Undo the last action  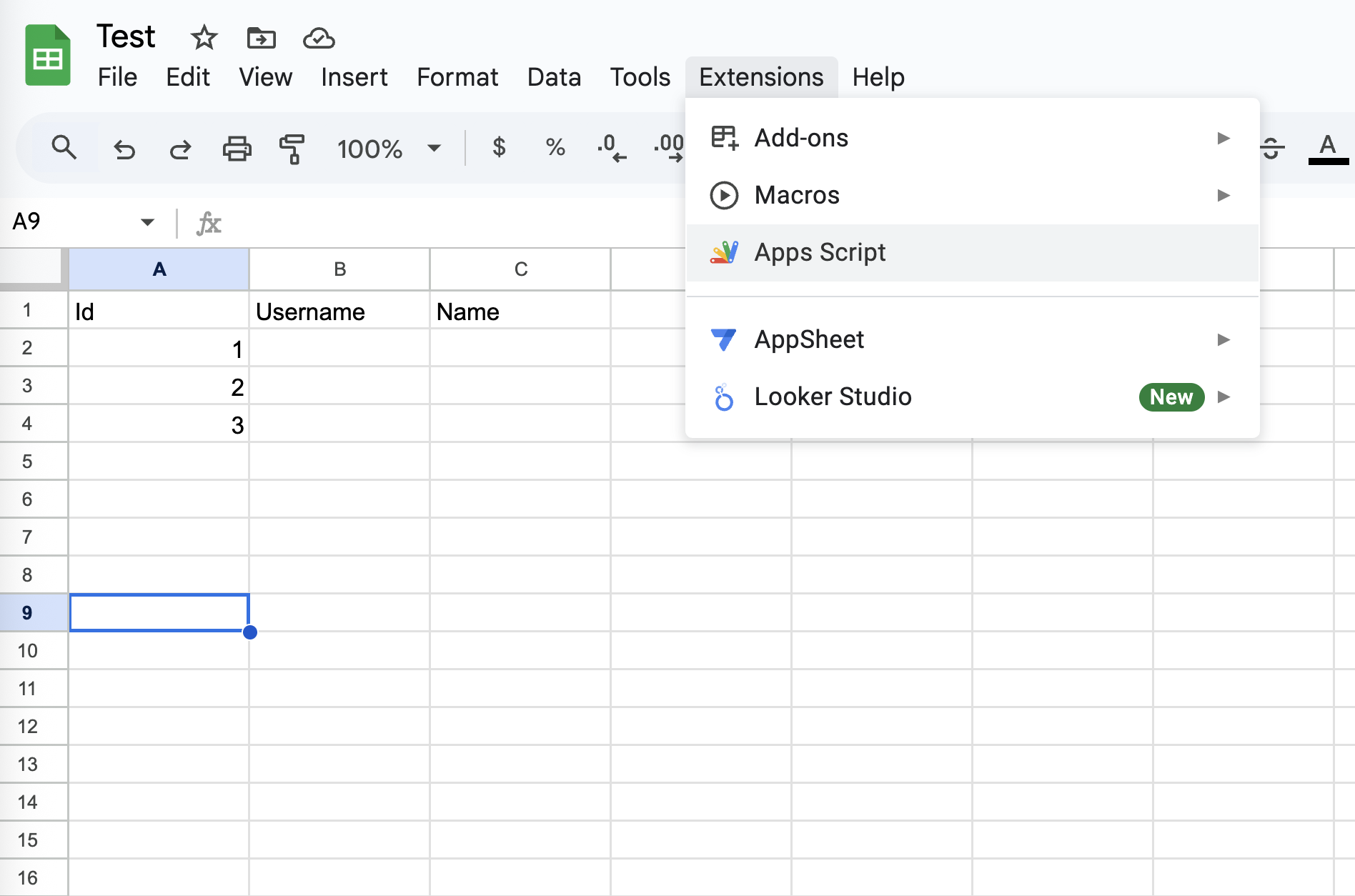point(124,149)
